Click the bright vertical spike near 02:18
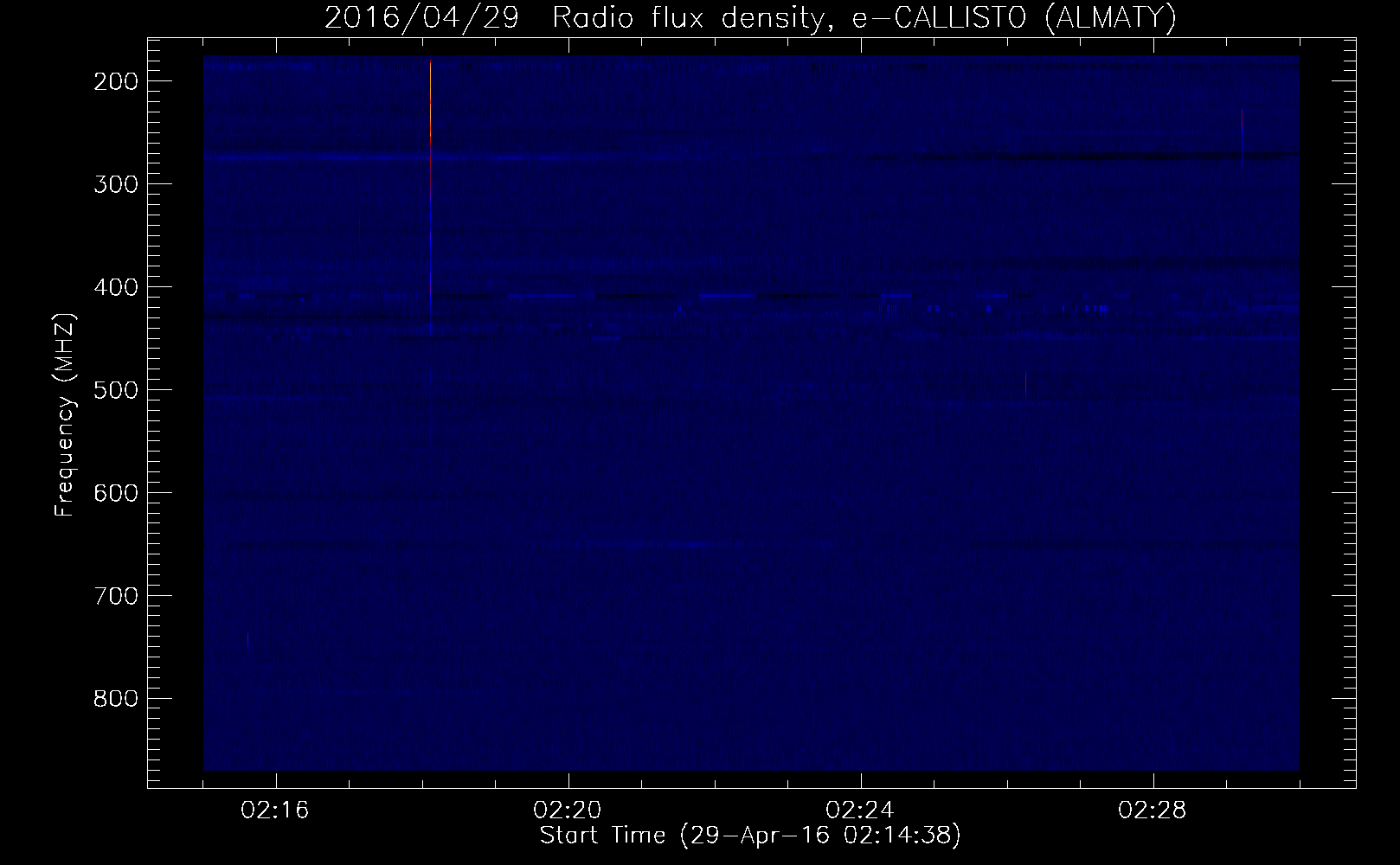Screen dimensions: 1400x865 coord(430,99)
